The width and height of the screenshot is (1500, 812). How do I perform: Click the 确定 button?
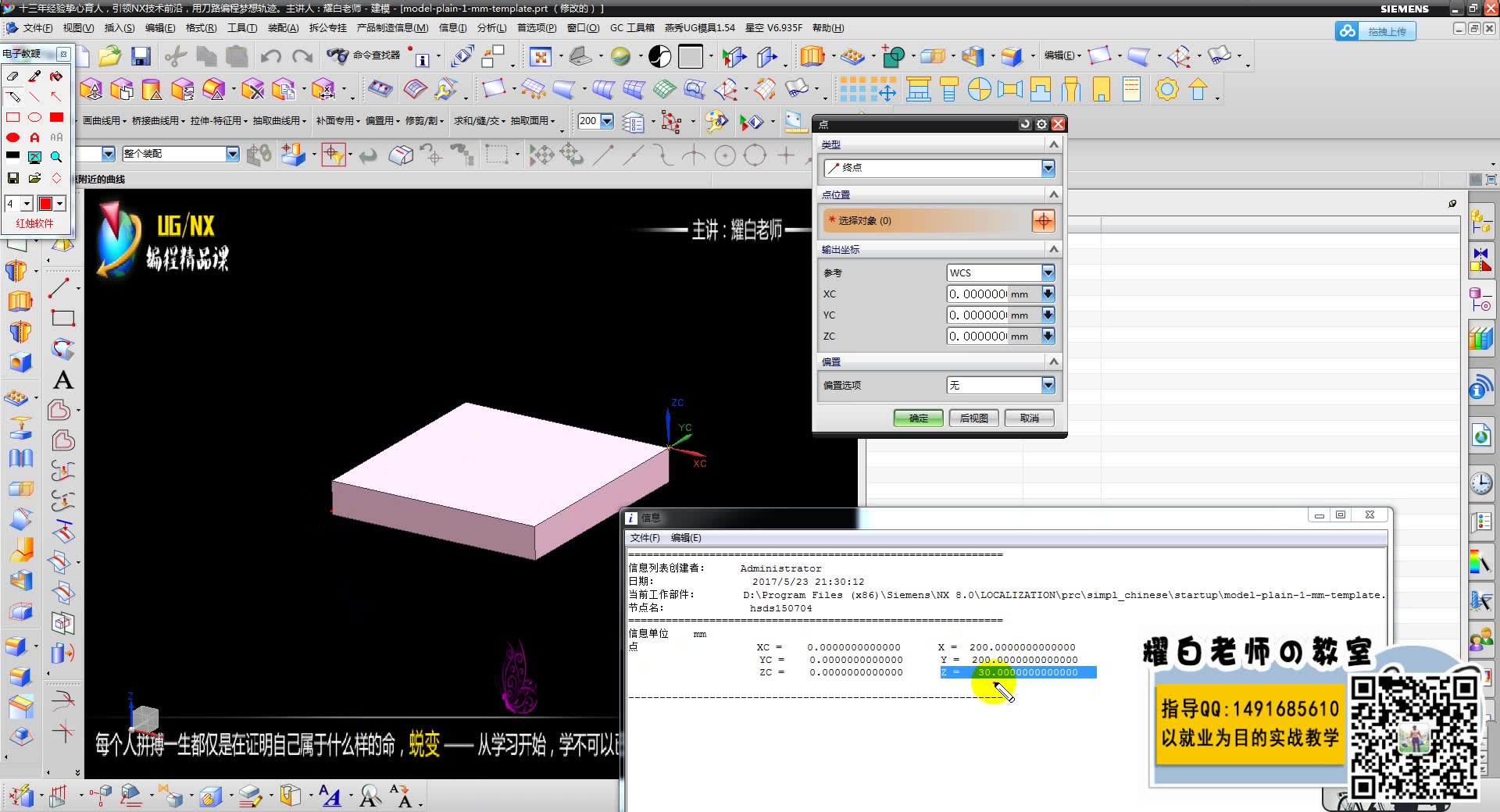[919, 418]
